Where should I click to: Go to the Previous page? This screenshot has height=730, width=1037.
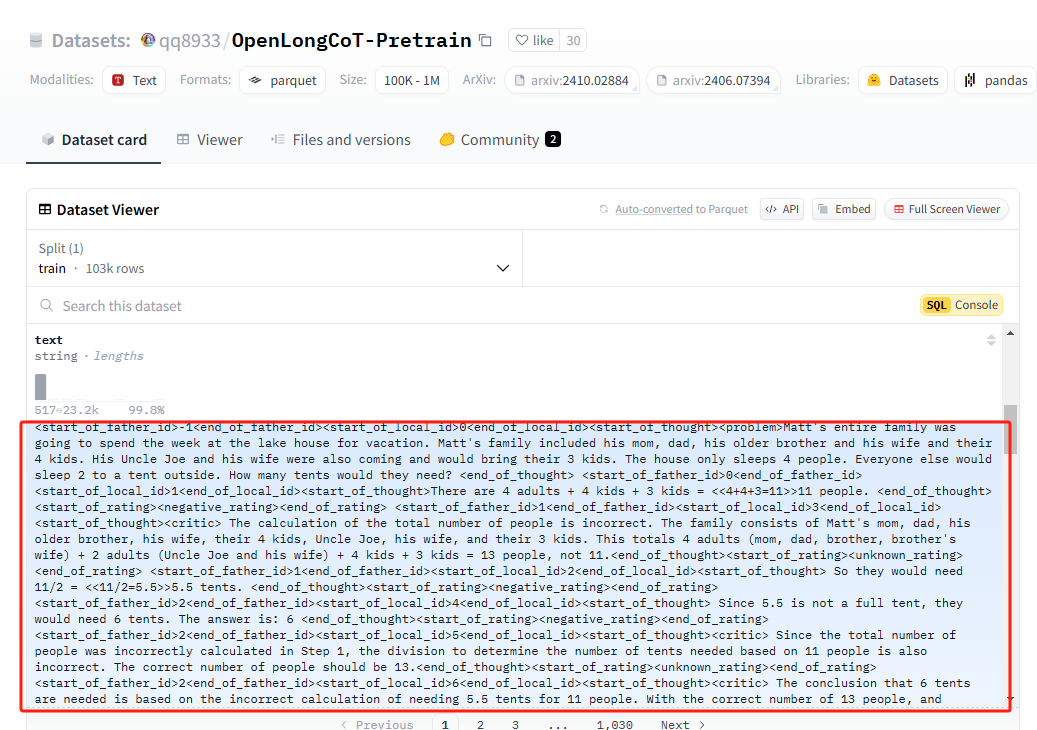pyautogui.click(x=378, y=725)
